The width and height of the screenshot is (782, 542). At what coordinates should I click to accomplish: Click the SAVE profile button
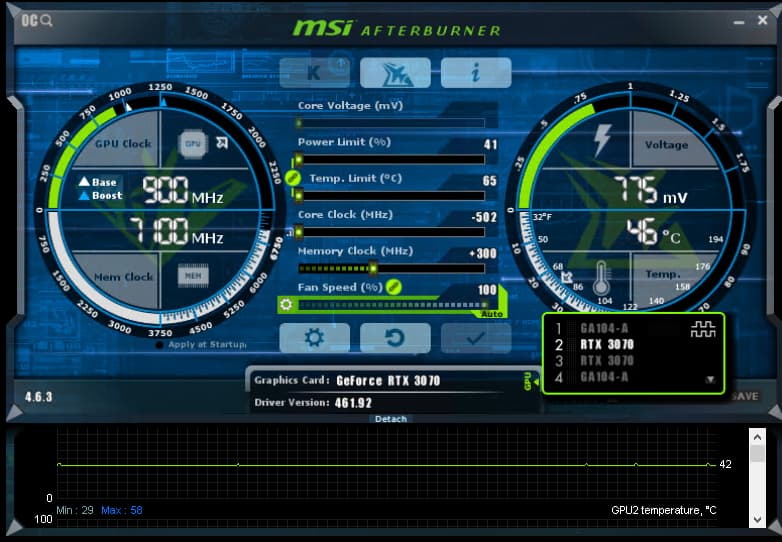746,396
